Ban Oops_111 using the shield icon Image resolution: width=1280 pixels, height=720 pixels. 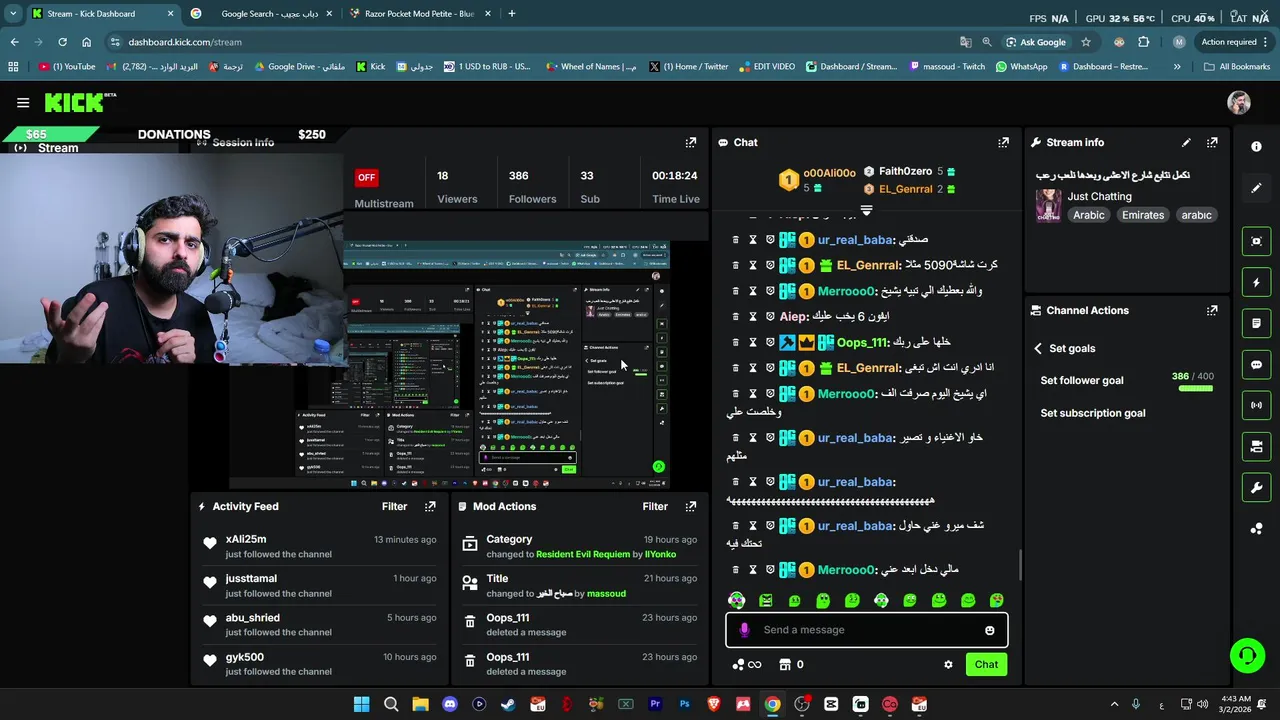[770, 342]
